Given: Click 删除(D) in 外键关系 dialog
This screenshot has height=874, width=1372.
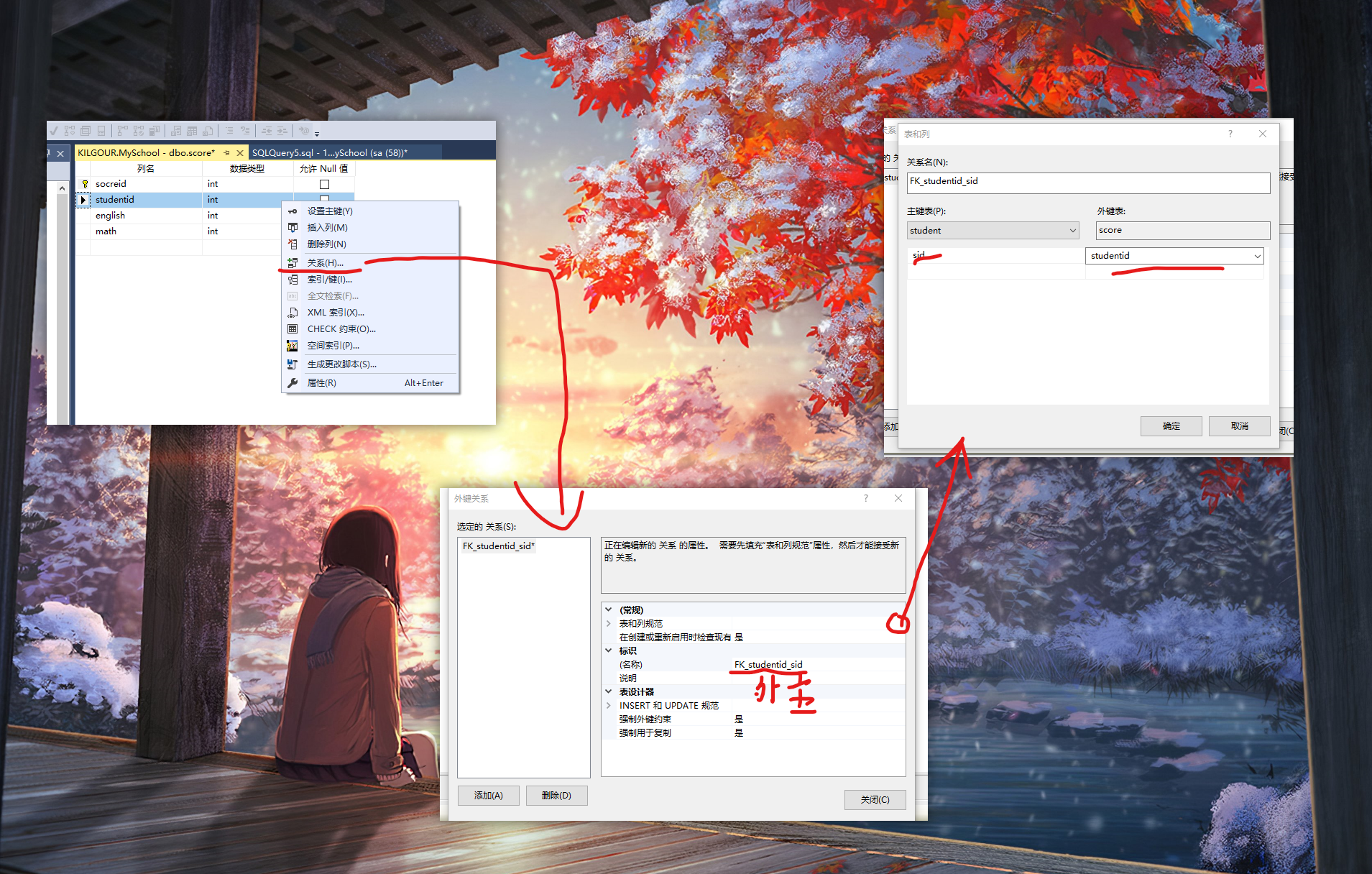Looking at the screenshot, I should click(557, 796).
